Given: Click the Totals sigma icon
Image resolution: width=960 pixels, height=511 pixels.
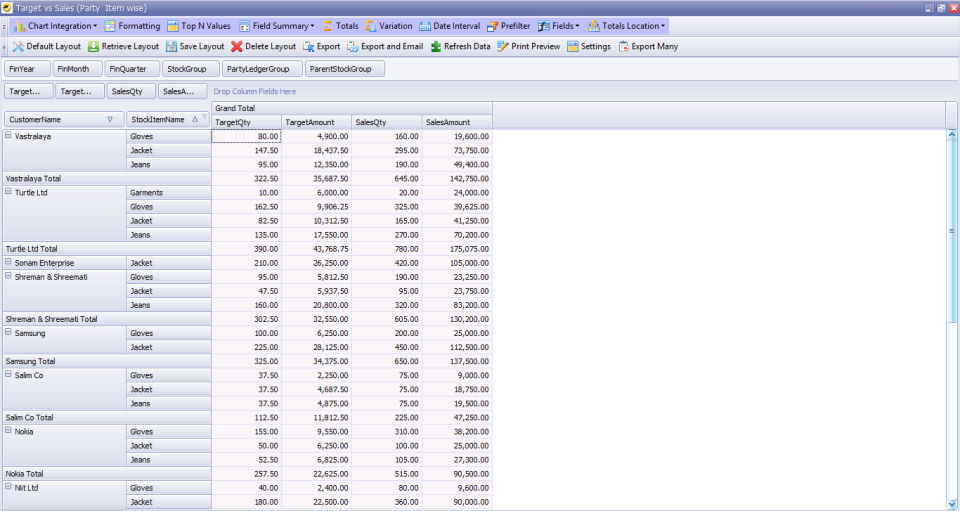Looking at the screenshot, I should (x=328, y=26).
